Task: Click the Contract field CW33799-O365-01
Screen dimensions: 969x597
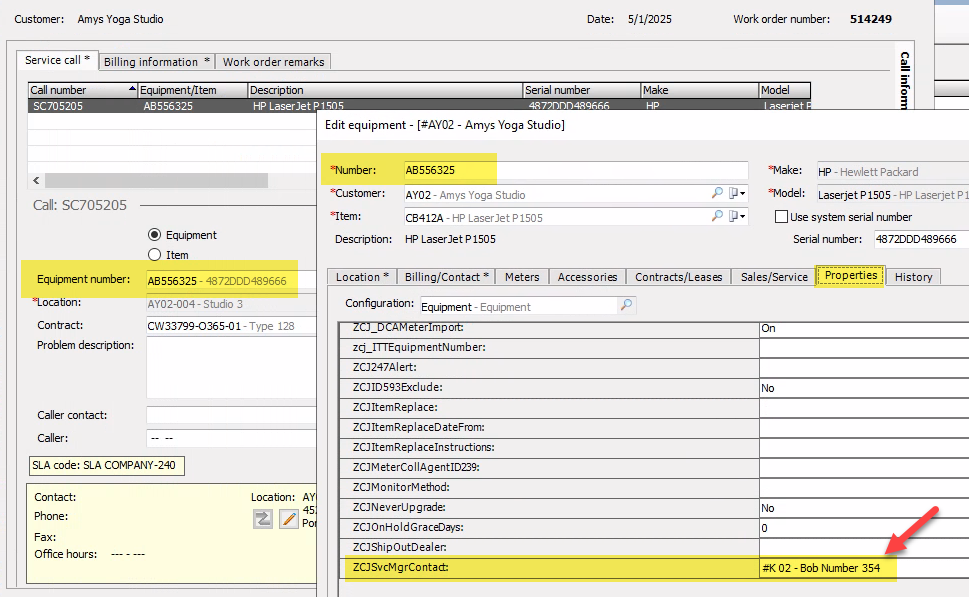Action: 231,326
